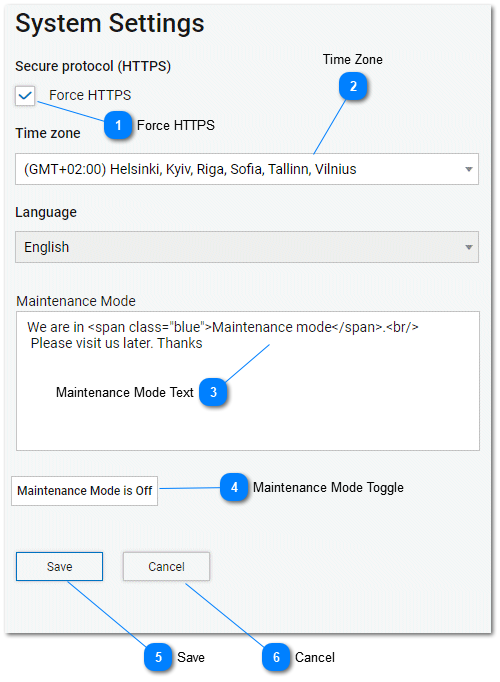This screenshot has width=500, height=682.
Task: Open the Language dropdown showing English
Action: tap(247, 247)
